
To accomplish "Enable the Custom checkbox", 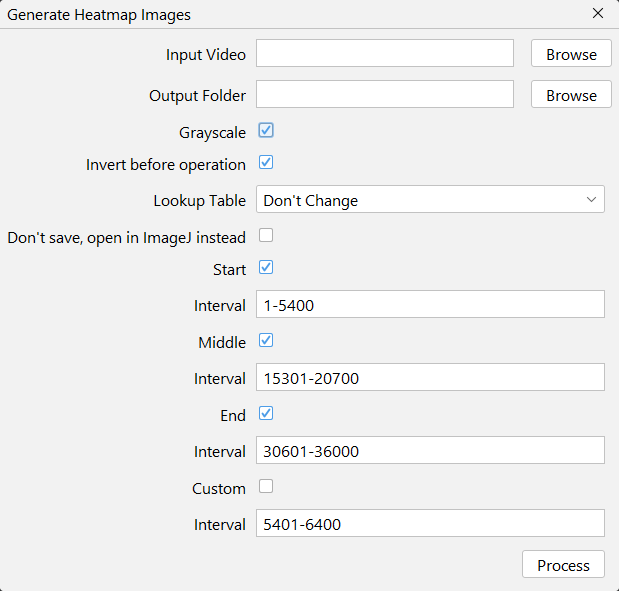I will tap(266, 486).
